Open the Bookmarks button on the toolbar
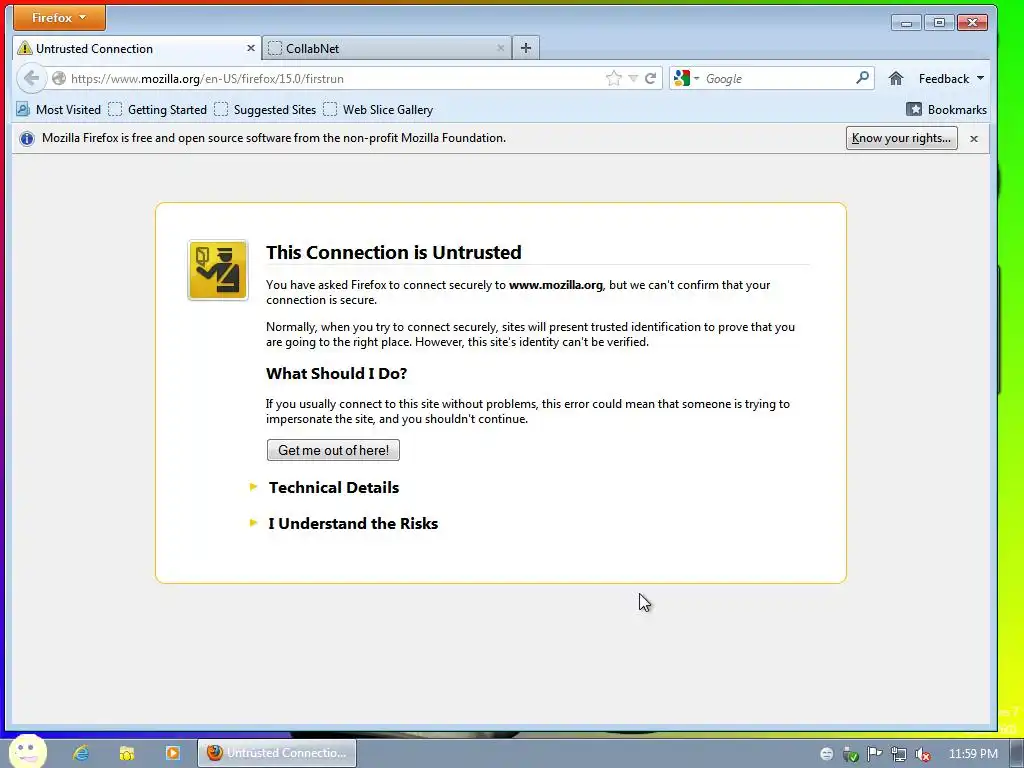The width and height of the screenshot is (1024, 768). tap(946, 110)
